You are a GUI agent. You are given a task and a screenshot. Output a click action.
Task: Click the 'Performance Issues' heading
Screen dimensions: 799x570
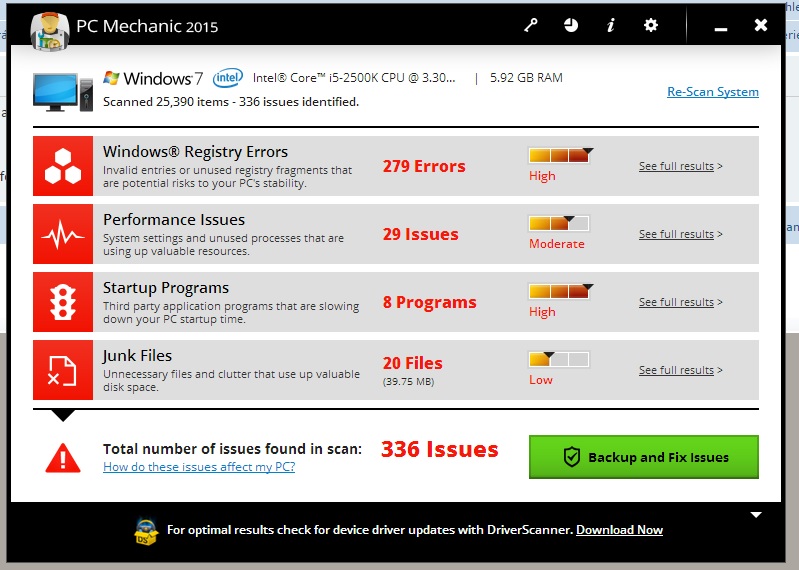[x=174, y=220]
